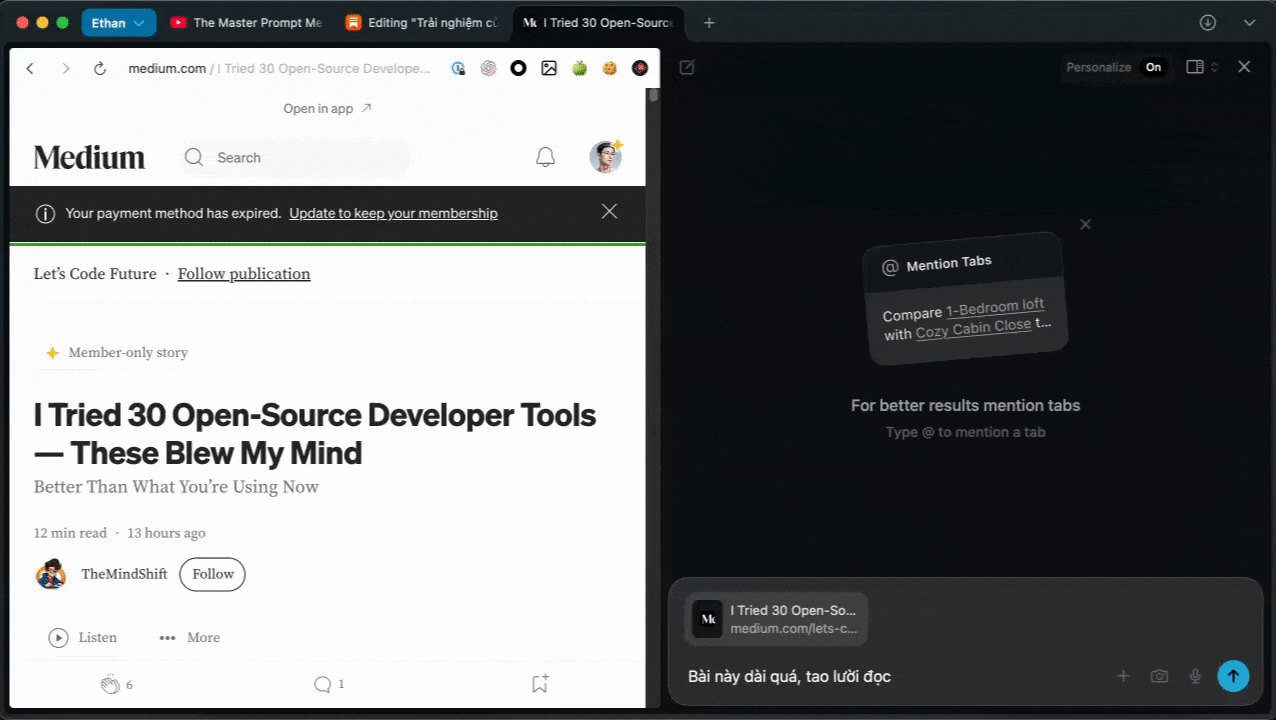Open the black circle extension icon
This screenshot has height=720, width=1276.
point(518,68)
